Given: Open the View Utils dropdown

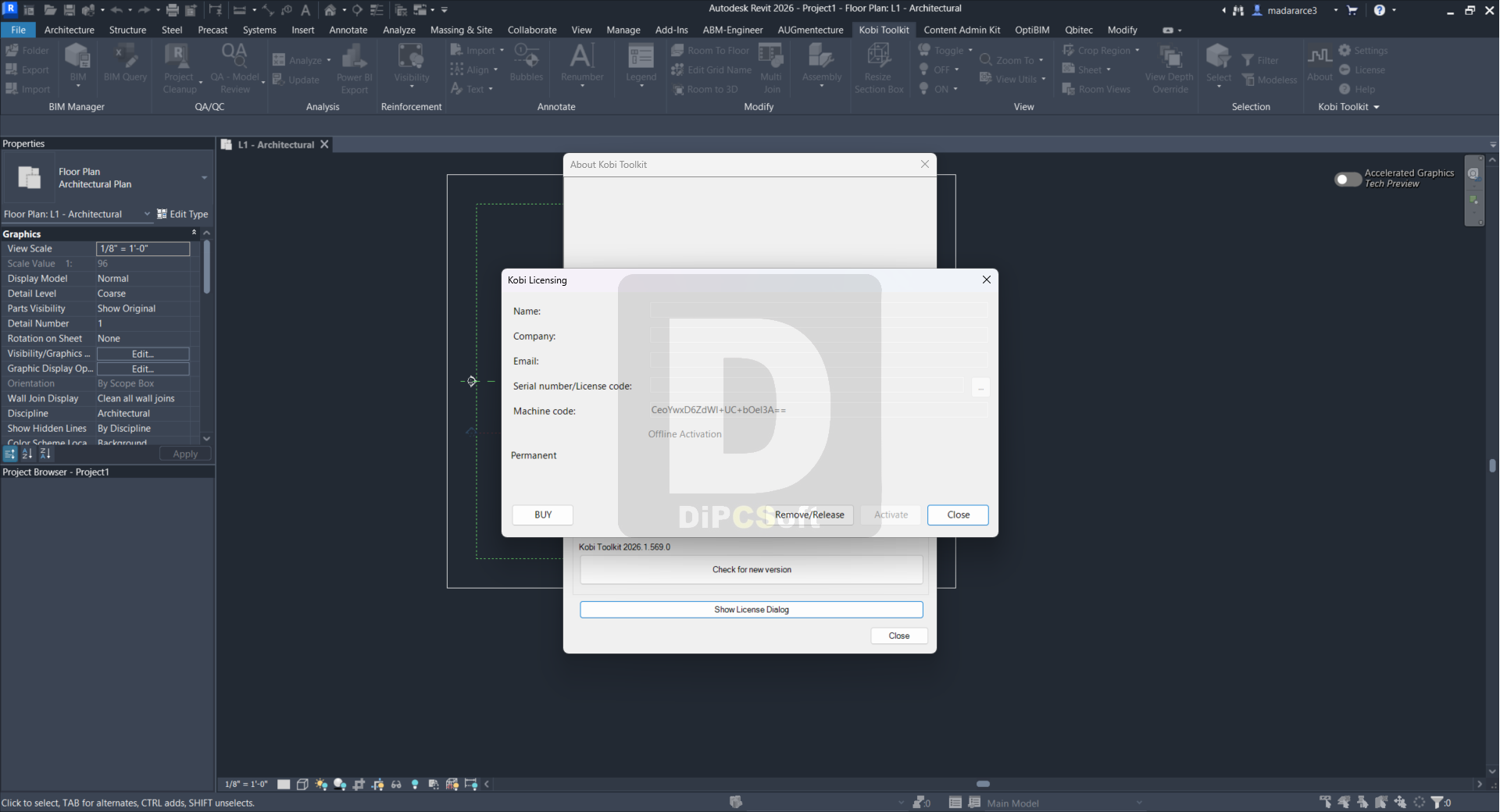Looking at the screenshot, I should (1043, 79).
